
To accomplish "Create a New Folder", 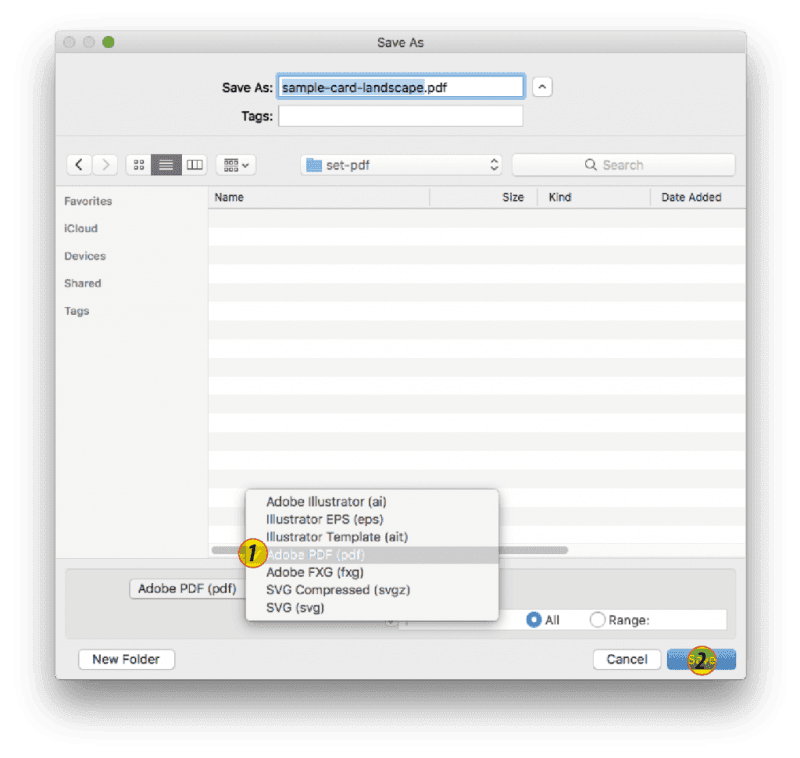I will pyautogui.click(x=126, y=659).
